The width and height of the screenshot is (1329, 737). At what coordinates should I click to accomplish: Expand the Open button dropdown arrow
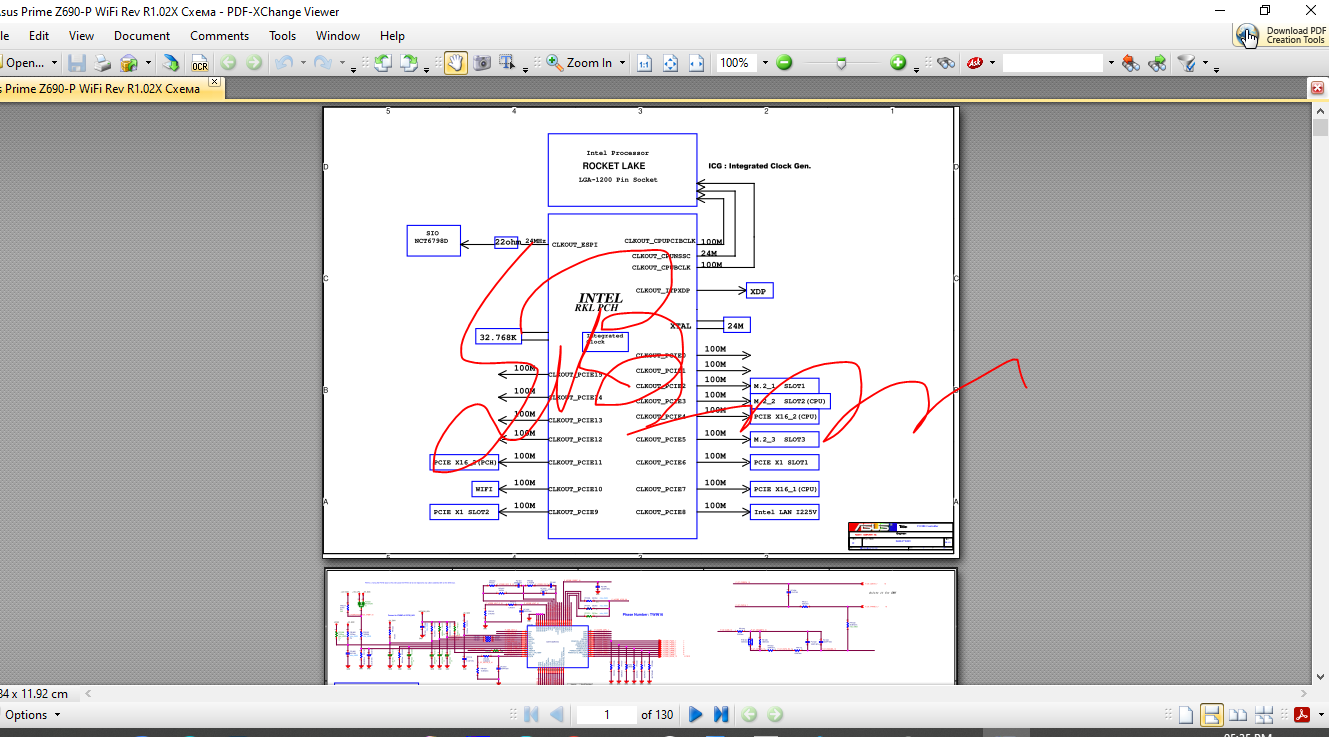[53, 63]
